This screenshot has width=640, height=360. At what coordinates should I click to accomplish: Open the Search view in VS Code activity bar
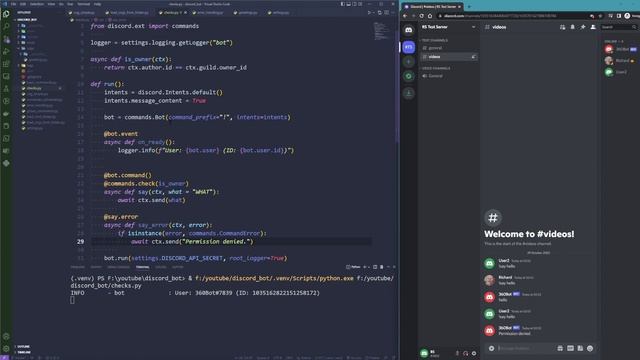pyautogui.click(x=6, y=27)
